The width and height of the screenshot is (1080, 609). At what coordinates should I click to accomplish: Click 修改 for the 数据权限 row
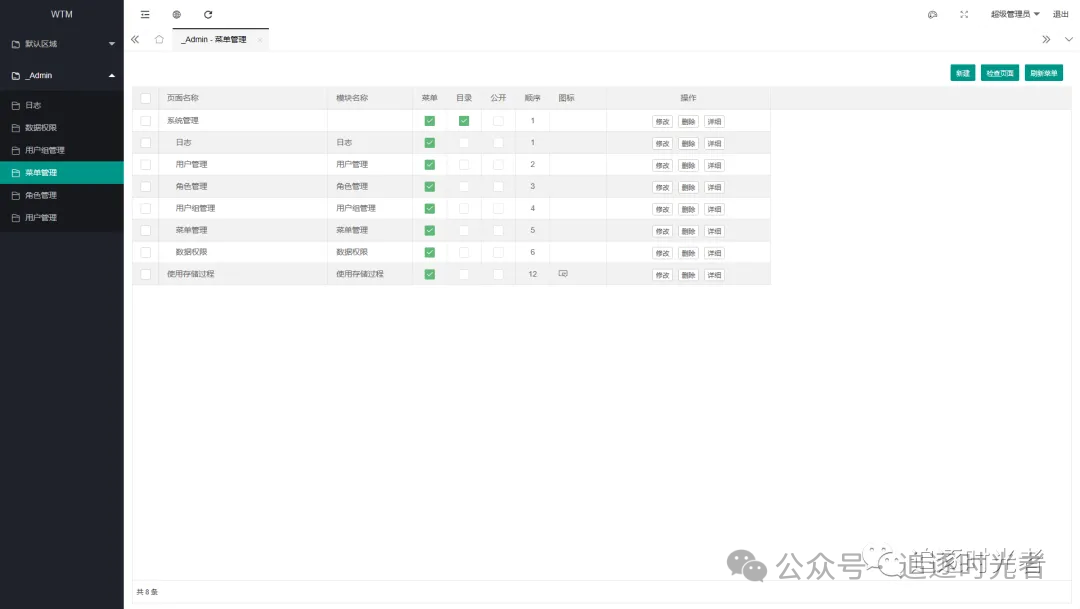(x=663, y=254)
